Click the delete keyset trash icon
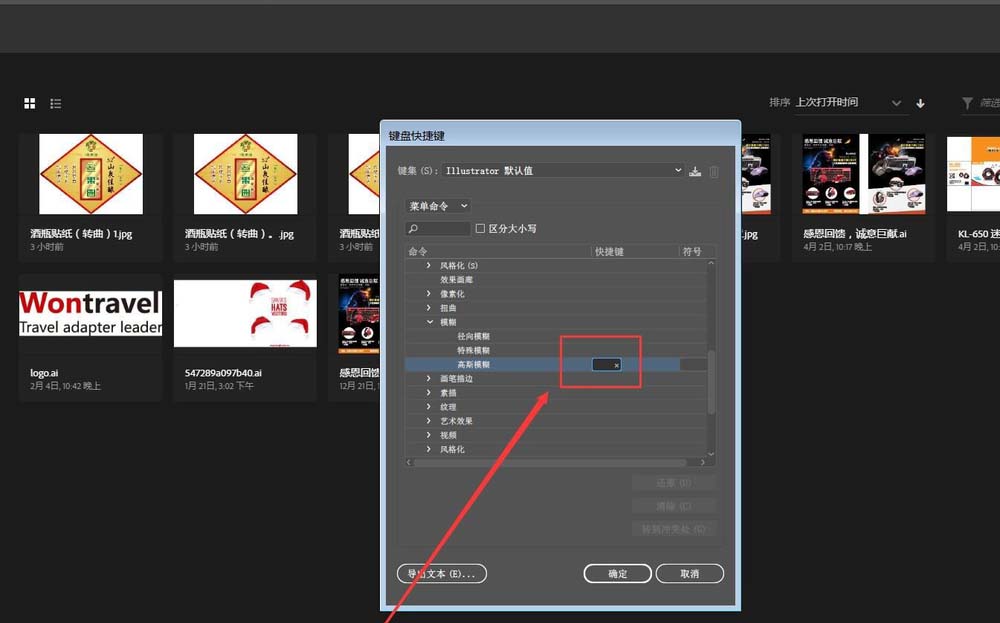 [x=714, y=171]
